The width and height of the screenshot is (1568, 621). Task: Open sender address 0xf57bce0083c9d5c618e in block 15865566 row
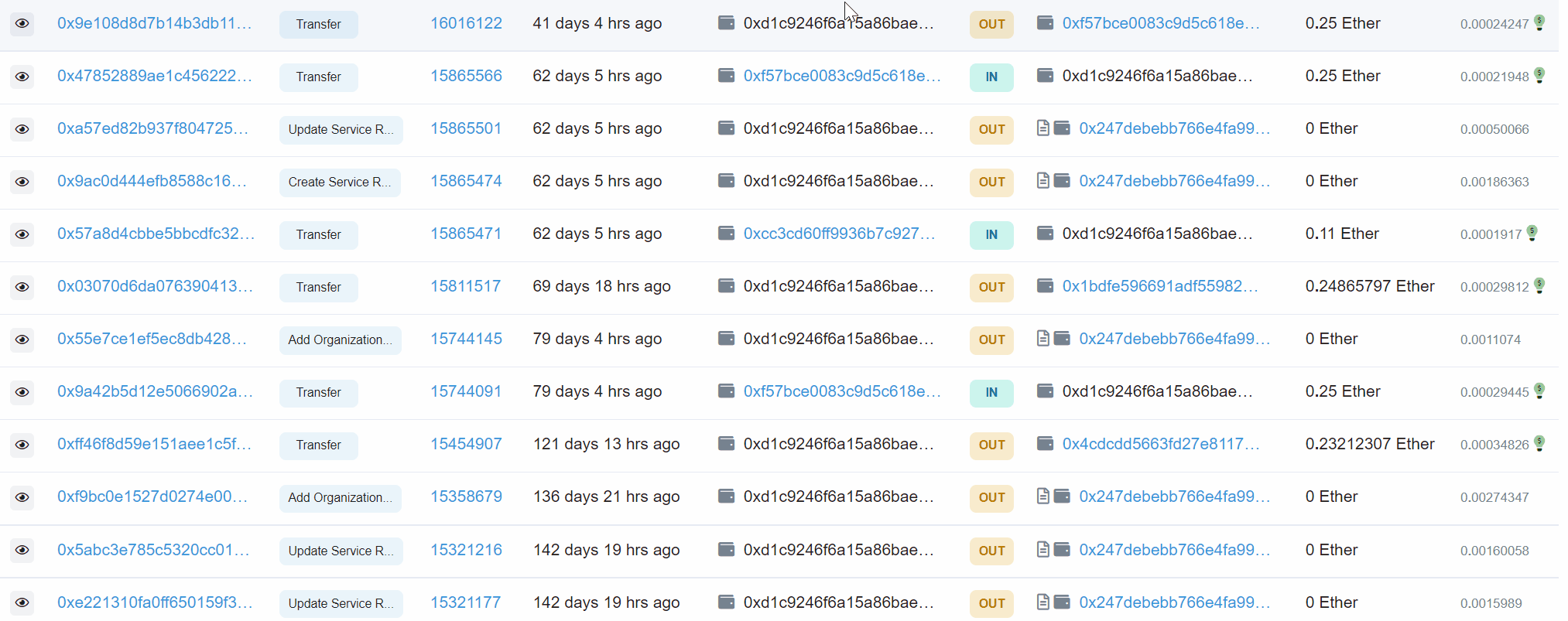pos(842,76)
